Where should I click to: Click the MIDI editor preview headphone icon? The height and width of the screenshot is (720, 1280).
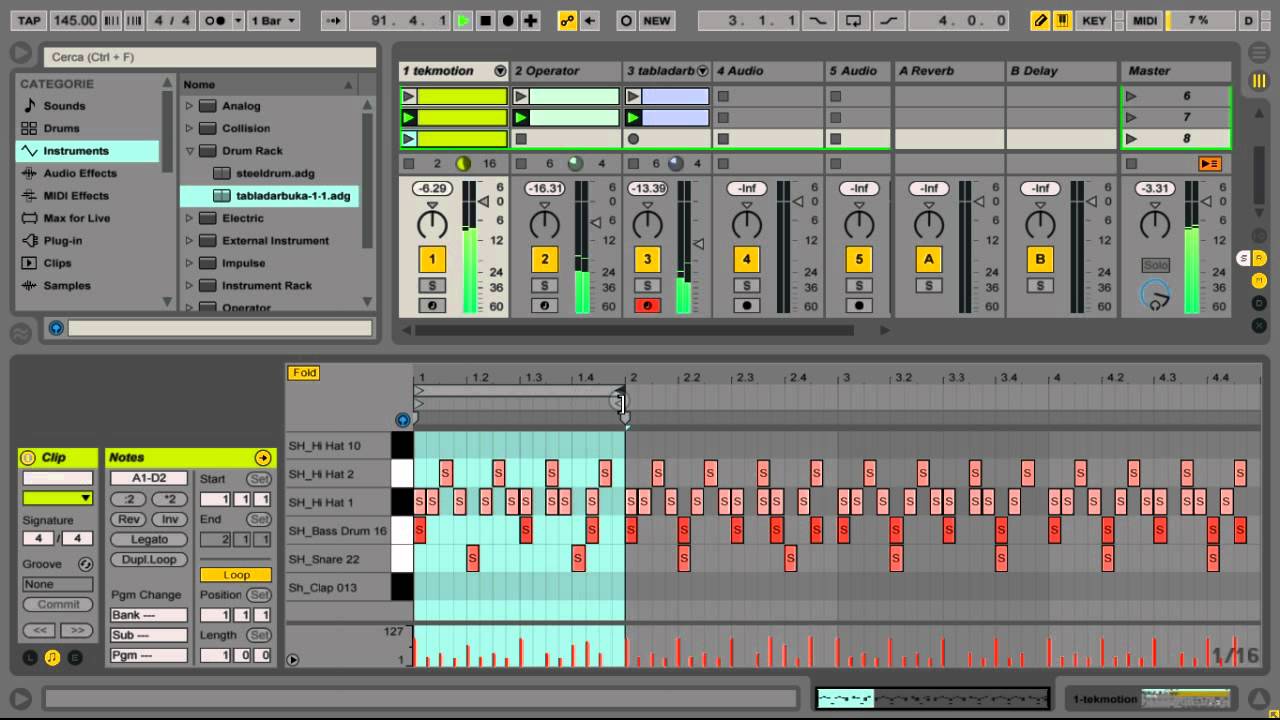point(402,421)
